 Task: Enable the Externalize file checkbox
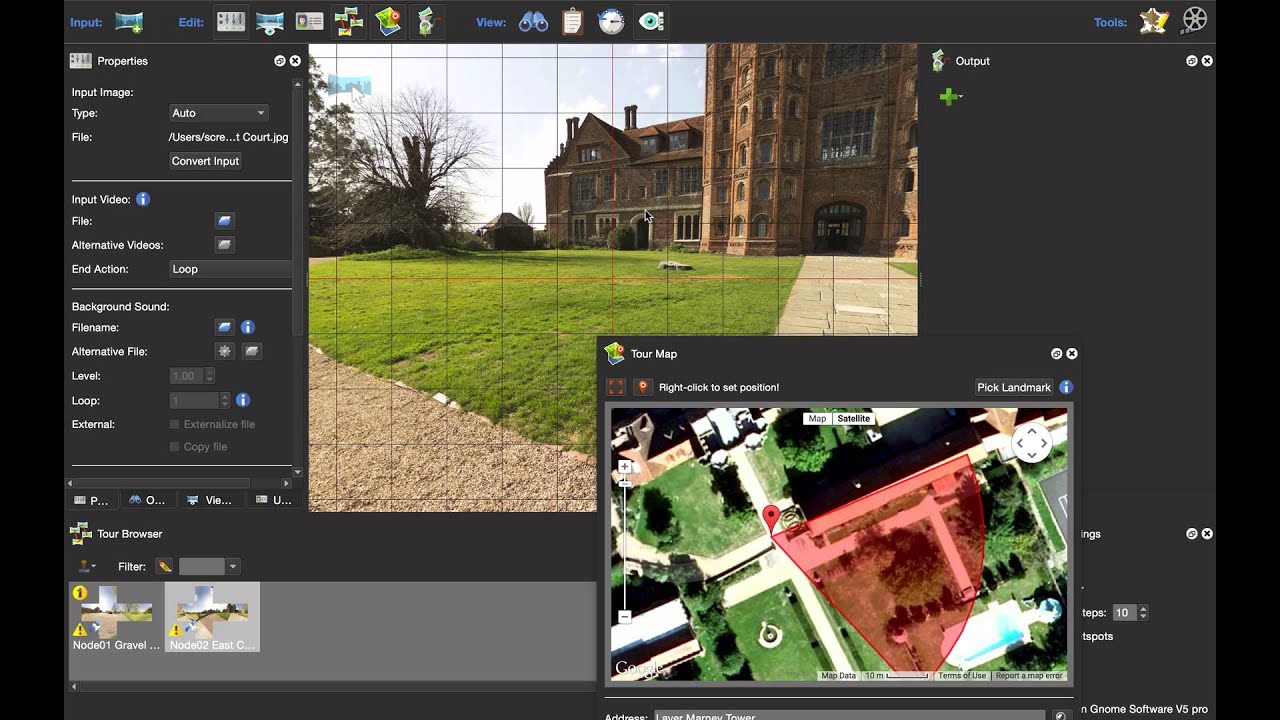point(175,424)
